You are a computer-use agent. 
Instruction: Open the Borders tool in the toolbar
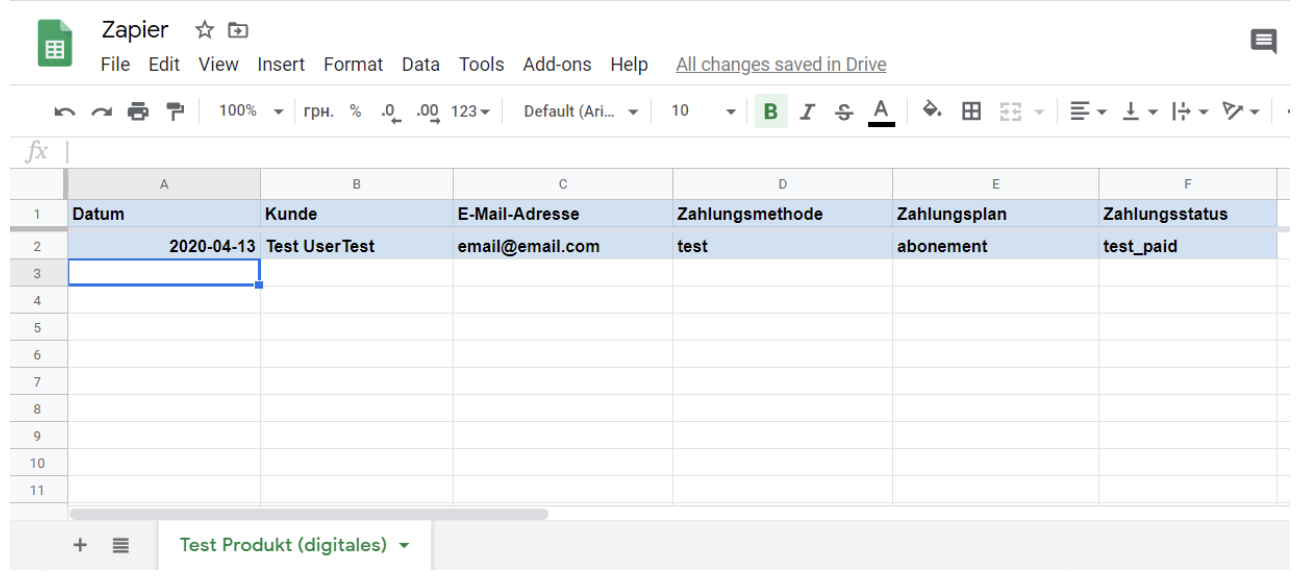click(x=971, y=111)
